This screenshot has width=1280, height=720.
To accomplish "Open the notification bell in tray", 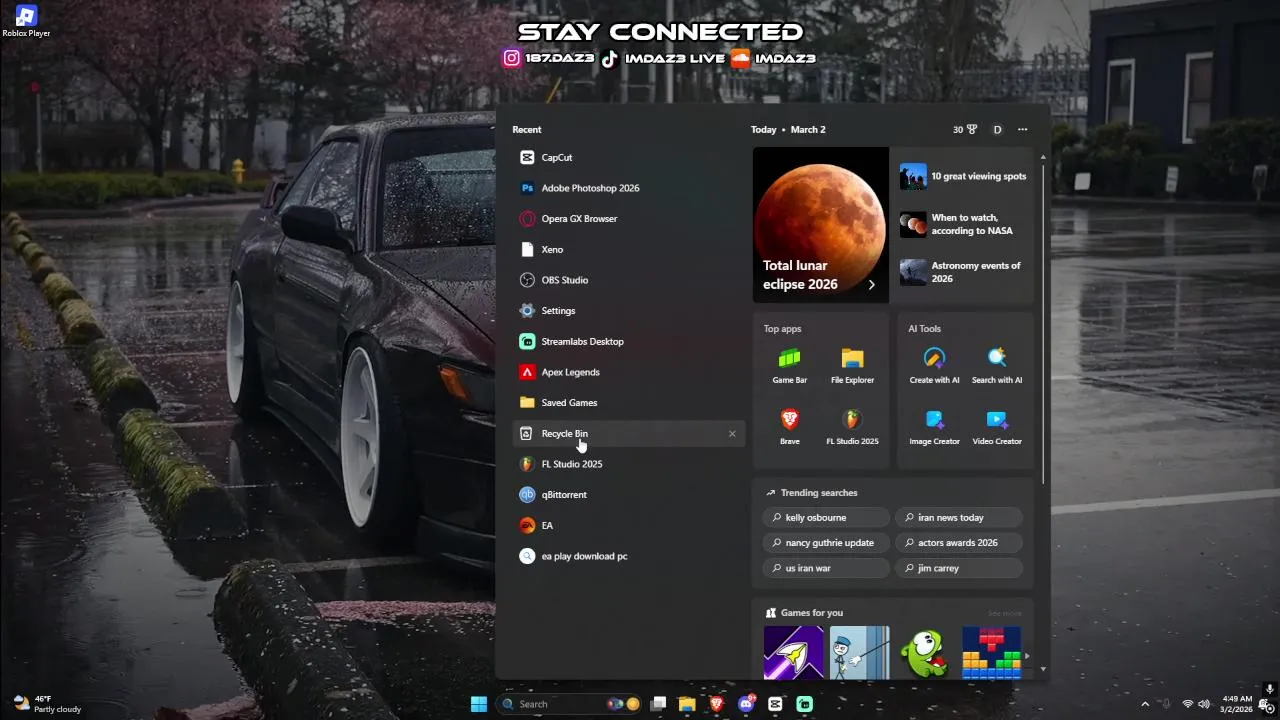I will click(x=1266, y=707).
